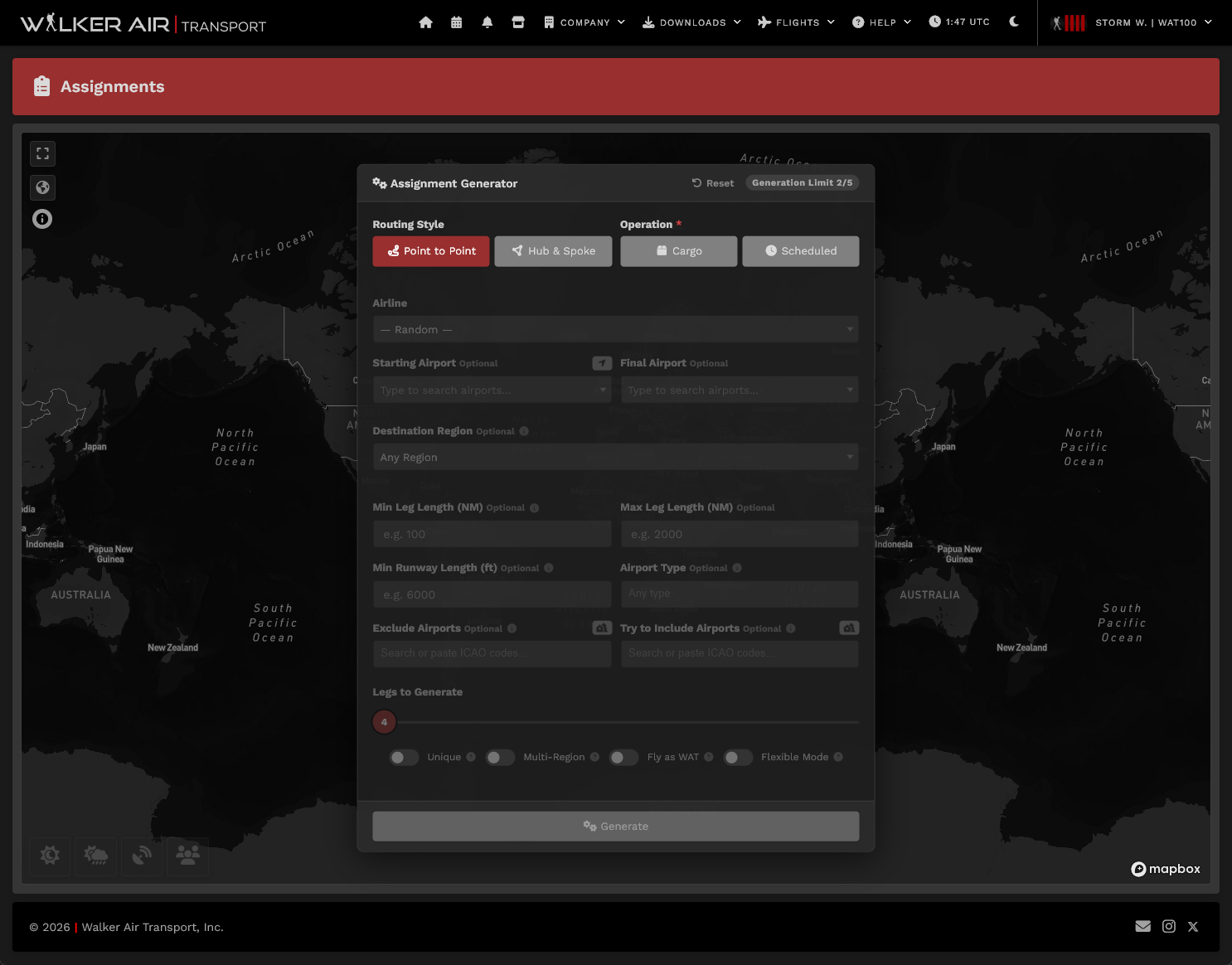This screenshot has height=965, width=1232.
Task: Click the Walker Air Transport logo
Action: point(143,23)
